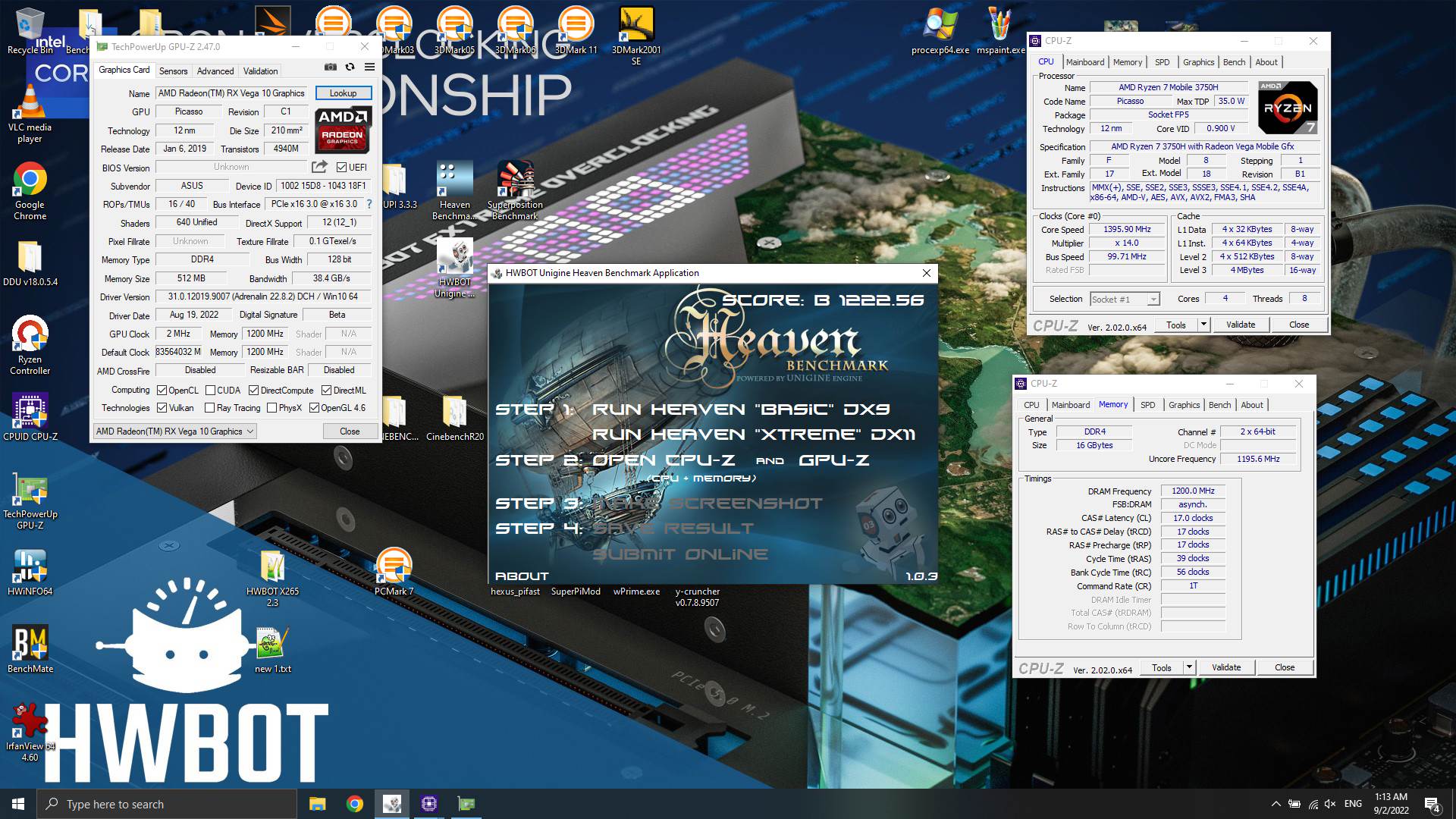The image size is (1456, 819).
Task: Click ABOUT in the Heaven application
Action: tap(522, 576)
